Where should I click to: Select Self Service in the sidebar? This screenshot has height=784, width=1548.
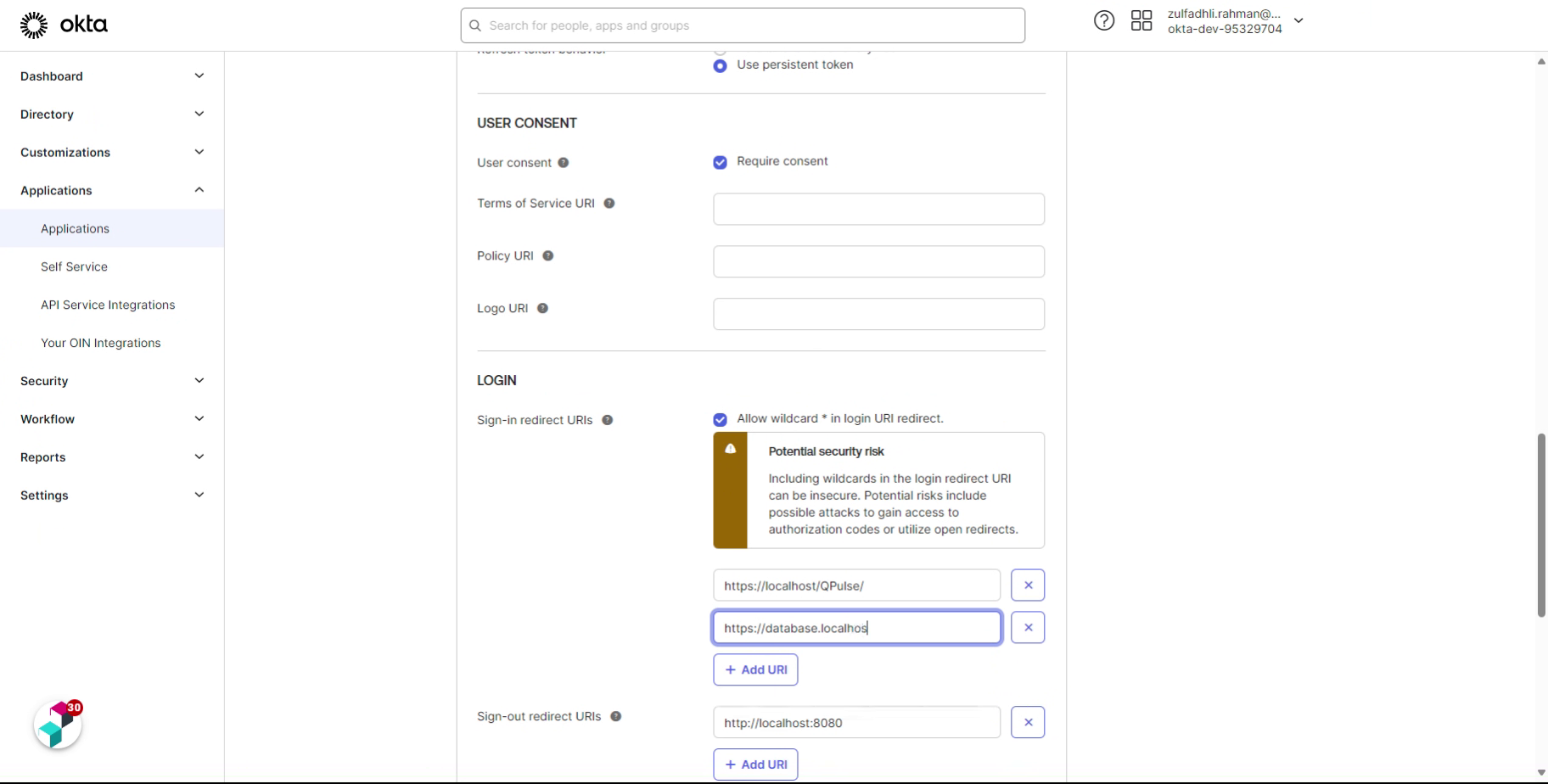click(x=74, y=266)
